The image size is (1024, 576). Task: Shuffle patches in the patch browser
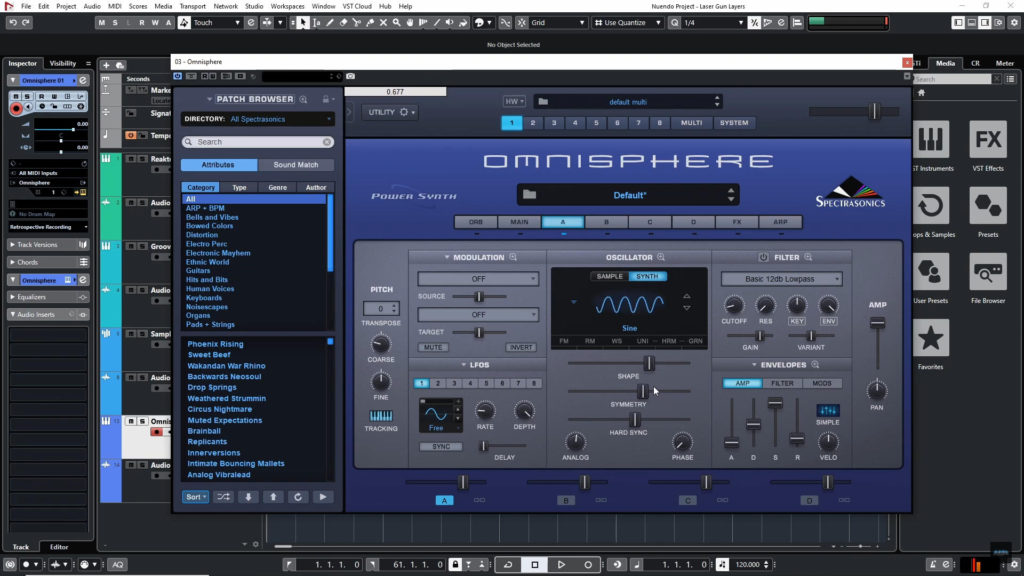(x=223, y=496)
